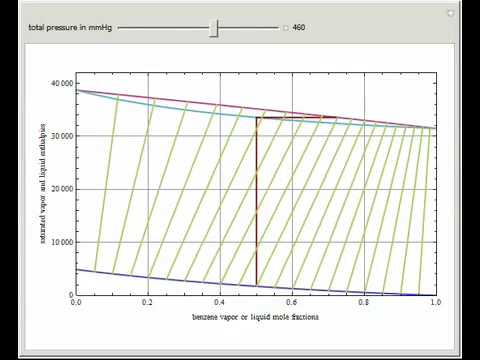Screen dimensions: 480x360
Task: Click the x-axis title 'benzene vapor or liquid mole fractions'
Action: click(255, 317)
